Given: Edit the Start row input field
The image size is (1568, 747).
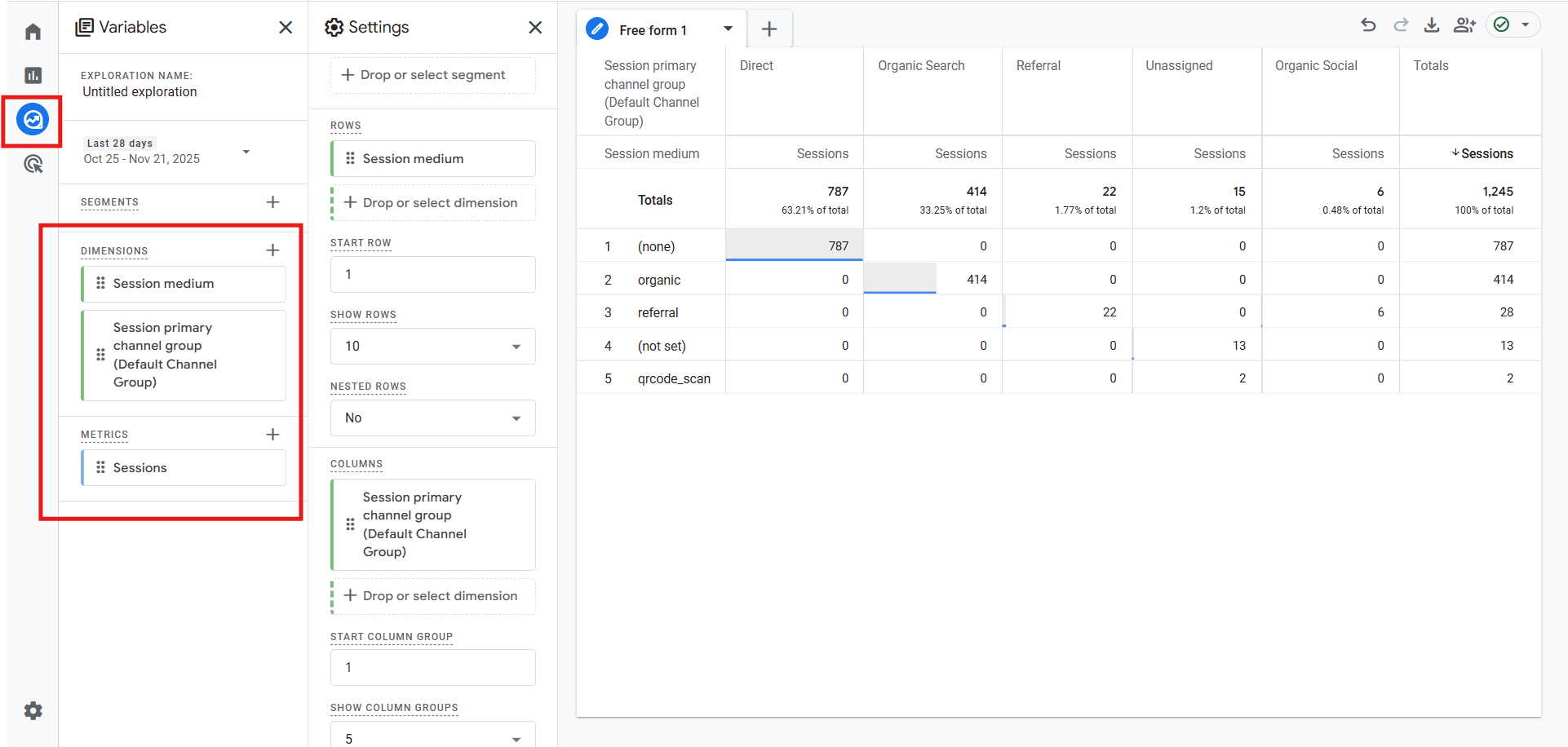Looking at the screenshot, I should click(x=432, y=274).
